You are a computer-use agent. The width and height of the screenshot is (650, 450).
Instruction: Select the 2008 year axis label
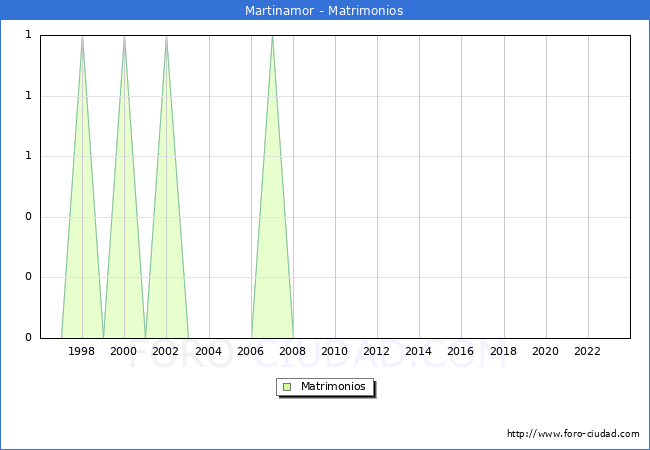point(292,351)
